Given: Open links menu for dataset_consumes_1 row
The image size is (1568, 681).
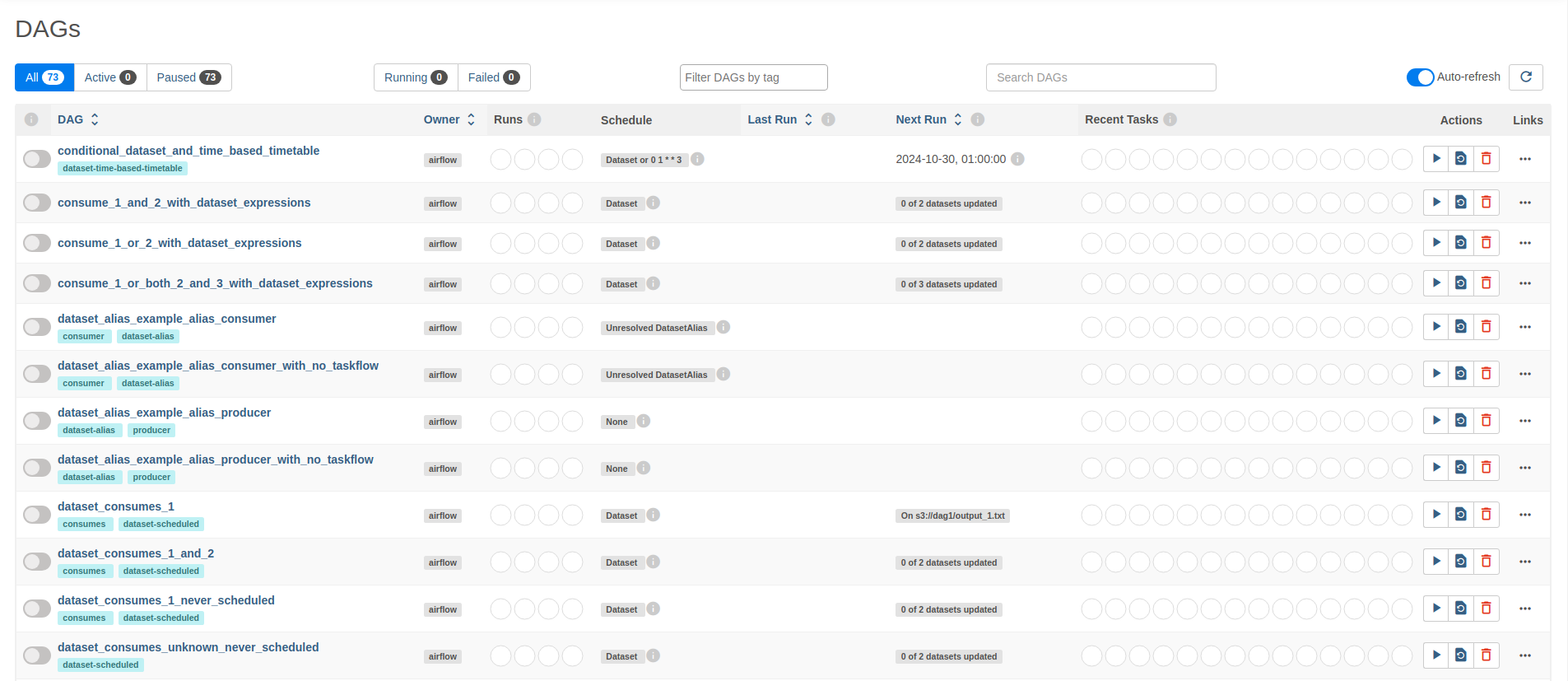Looking at the screenshot, I should pyautogui.click(x=1524, y=515).
